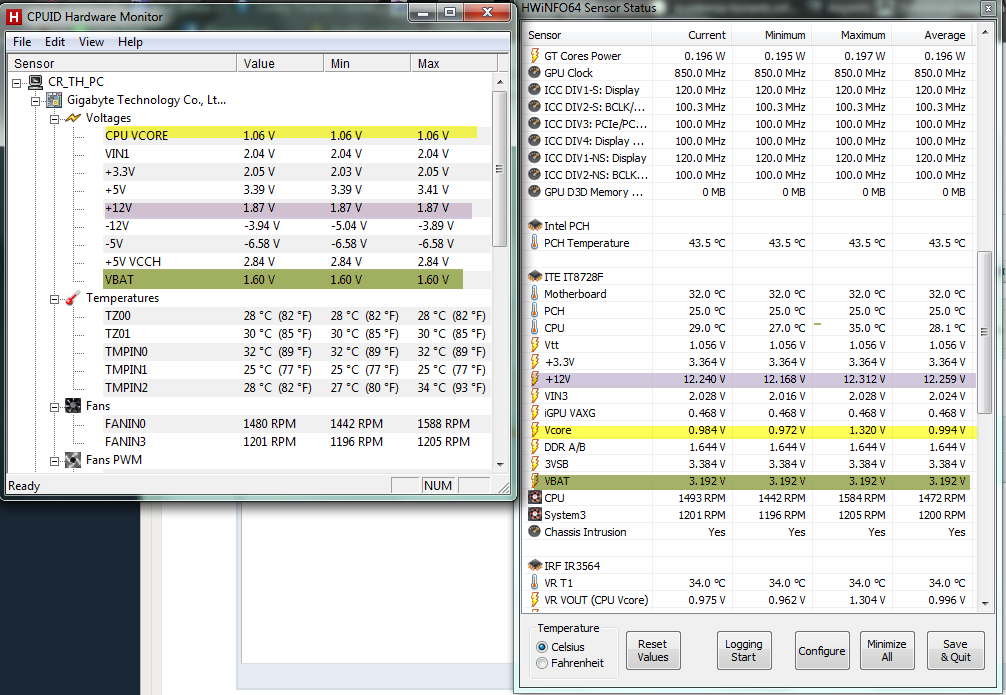Click the Voltages lightning icon in HWMonitor
This screenshot has width=1006, height=695.
click(x=73, y=118)
